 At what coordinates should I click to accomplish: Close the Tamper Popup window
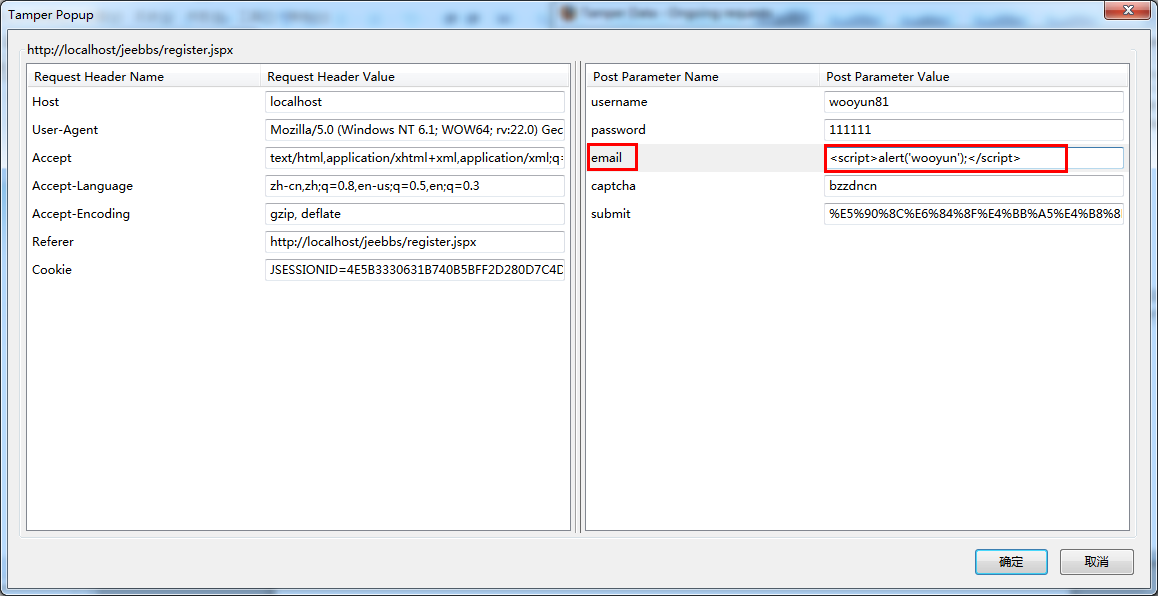pos(1127,12)
